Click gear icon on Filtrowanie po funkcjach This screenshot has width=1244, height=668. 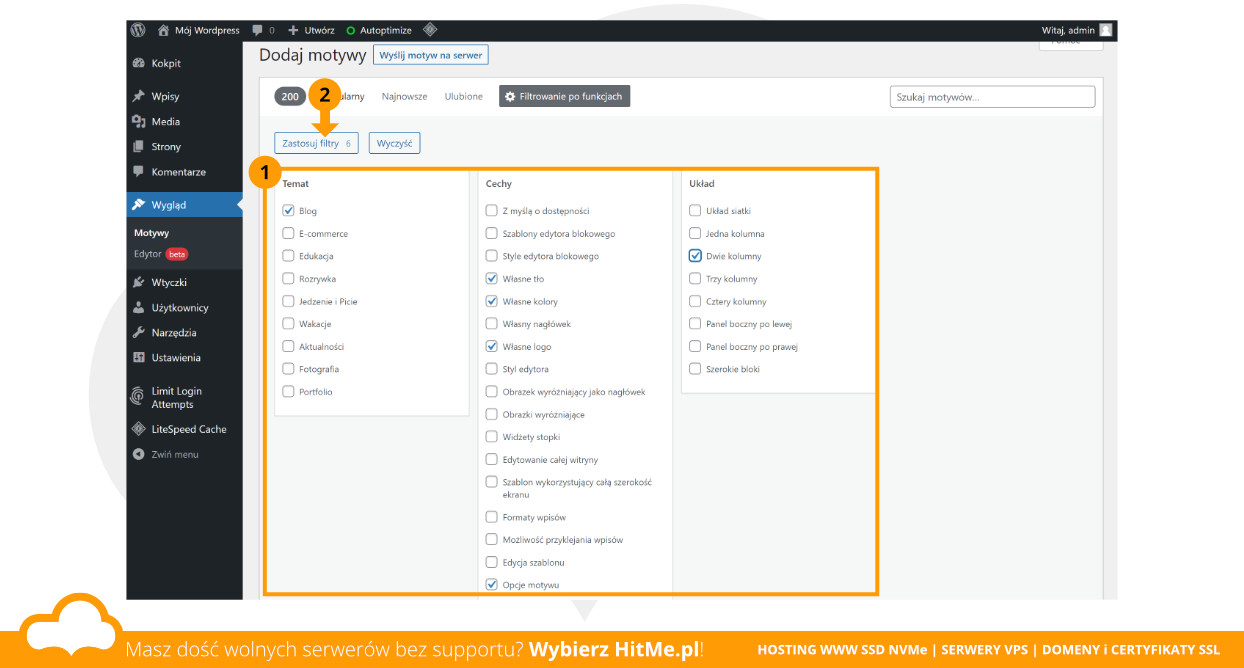tap(510, 97)
